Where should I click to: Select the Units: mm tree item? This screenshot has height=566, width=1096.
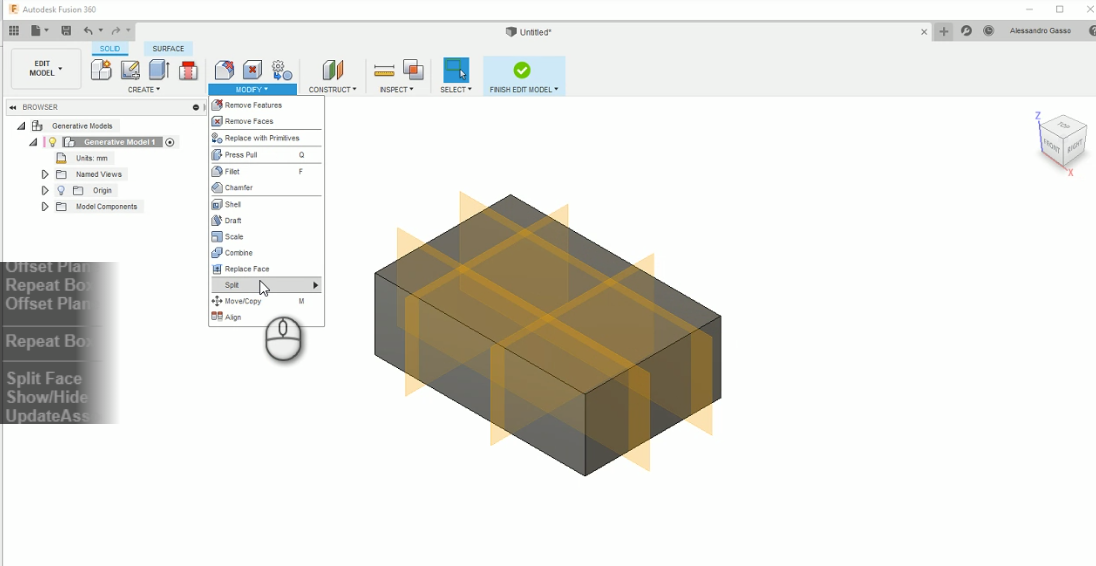pos(92,158)
